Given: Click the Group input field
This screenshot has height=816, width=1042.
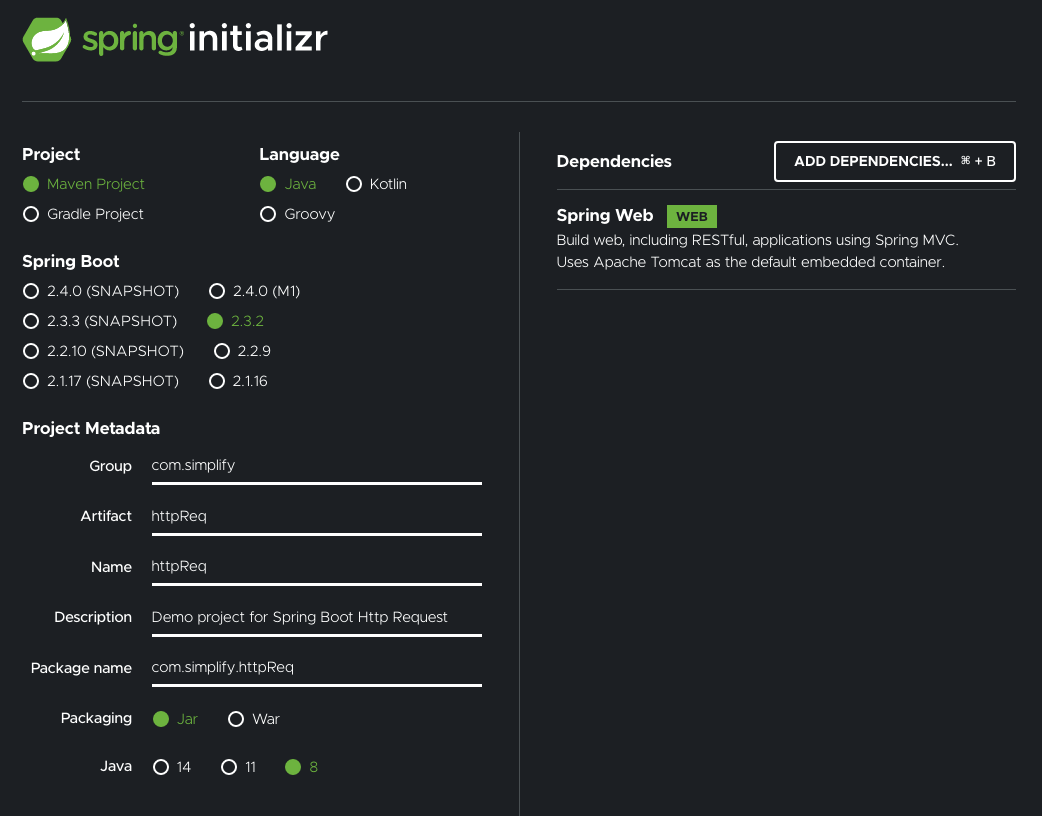Looking at the screenshot, I should click(x=316, y=465).
